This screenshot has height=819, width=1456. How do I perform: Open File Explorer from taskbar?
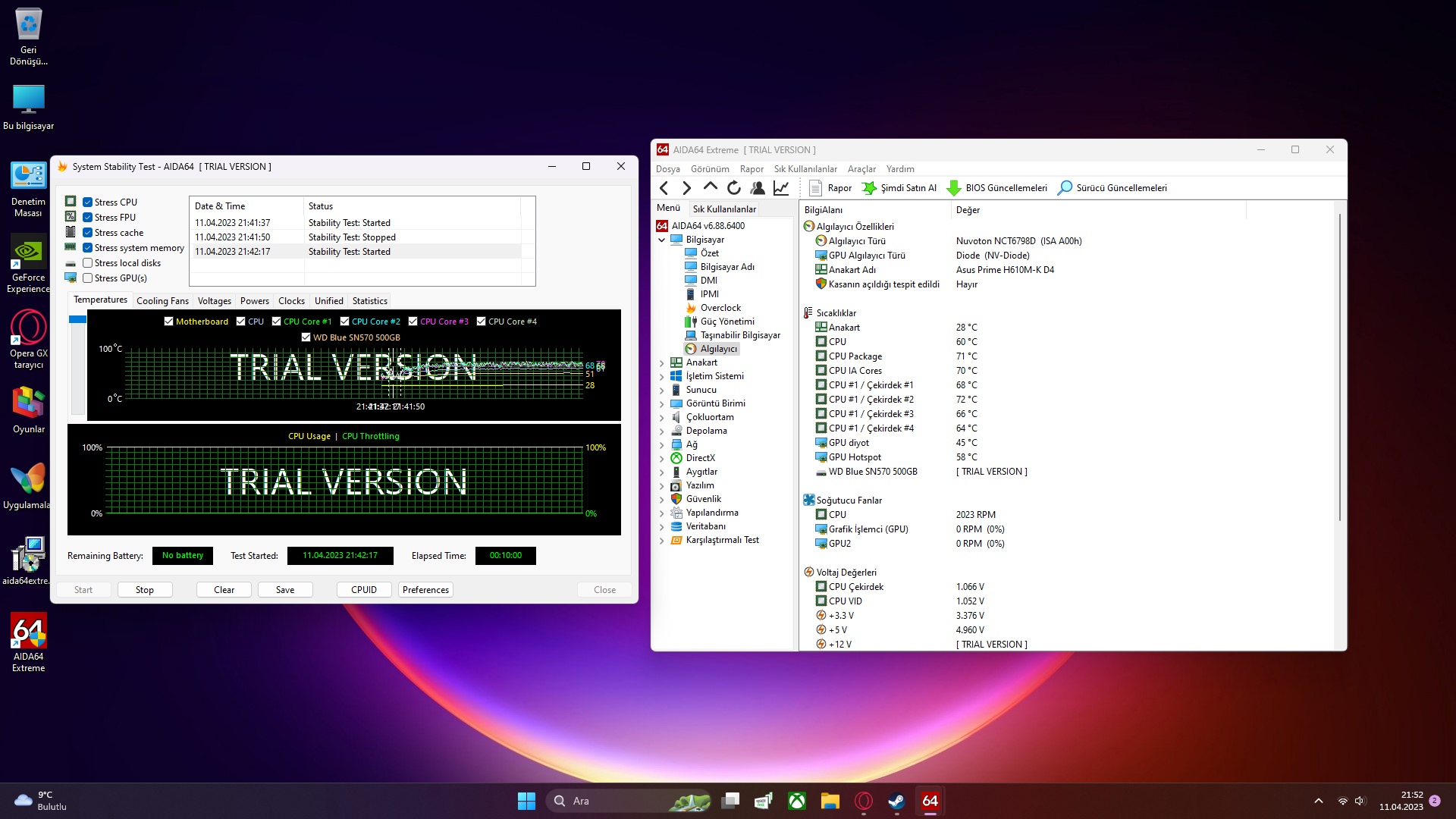coord(830,801)
